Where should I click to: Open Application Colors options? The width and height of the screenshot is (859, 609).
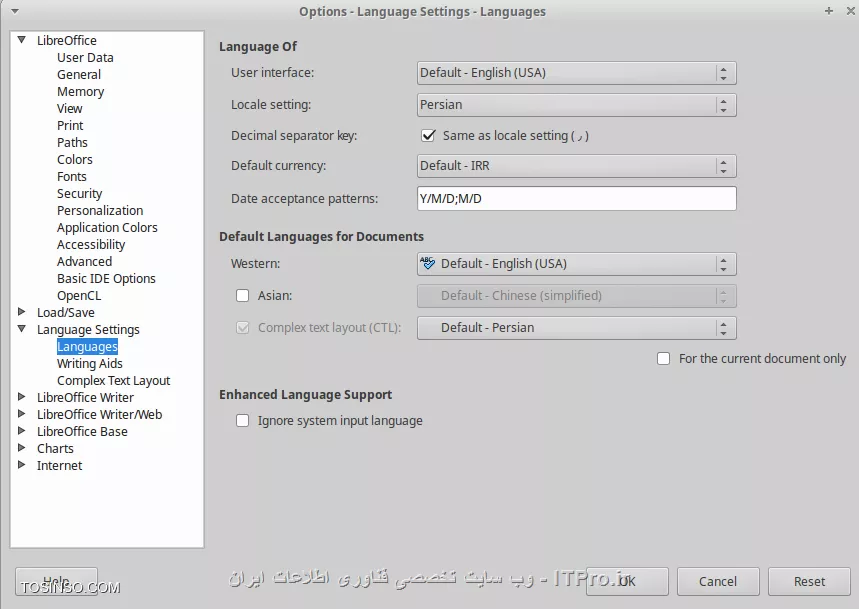[107, 227]
